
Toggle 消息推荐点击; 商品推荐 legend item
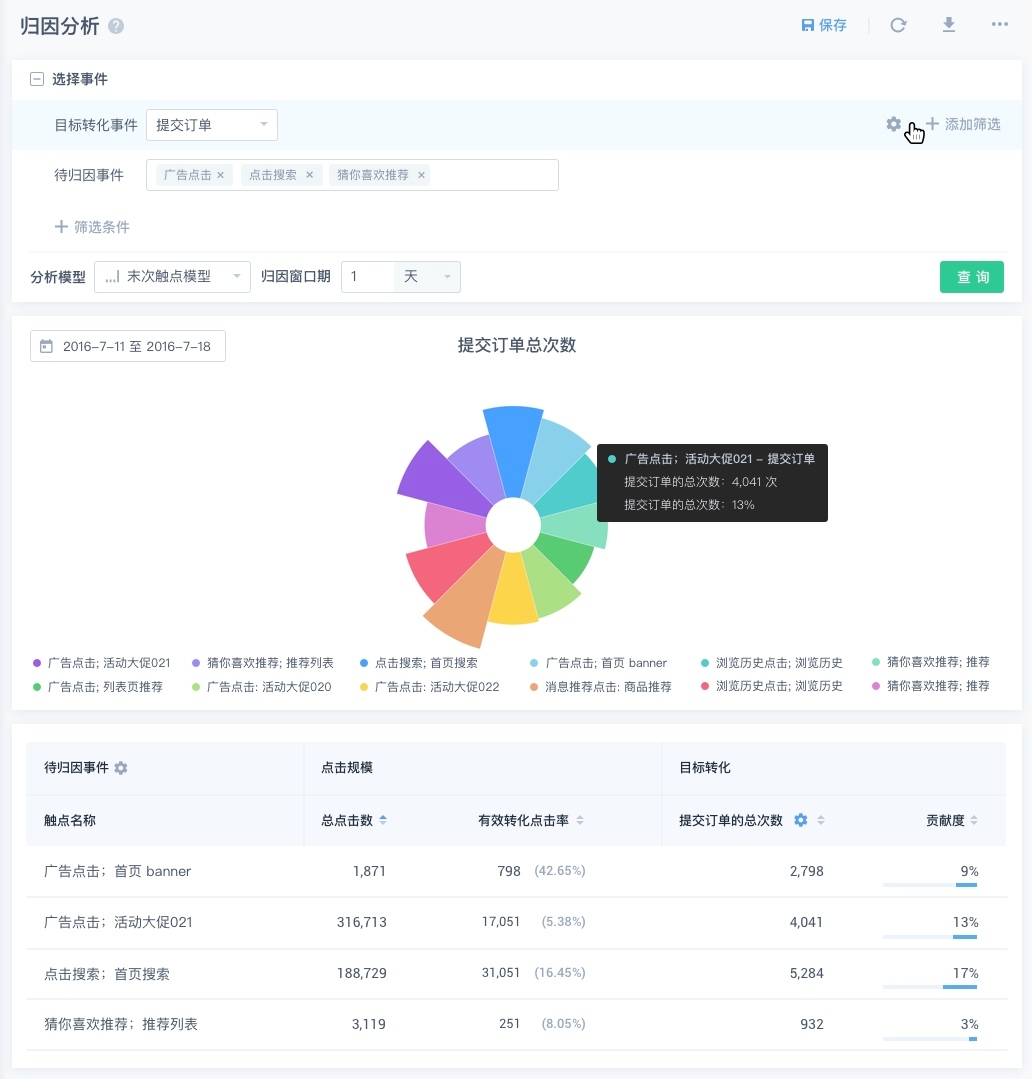[x=601, y=687]
